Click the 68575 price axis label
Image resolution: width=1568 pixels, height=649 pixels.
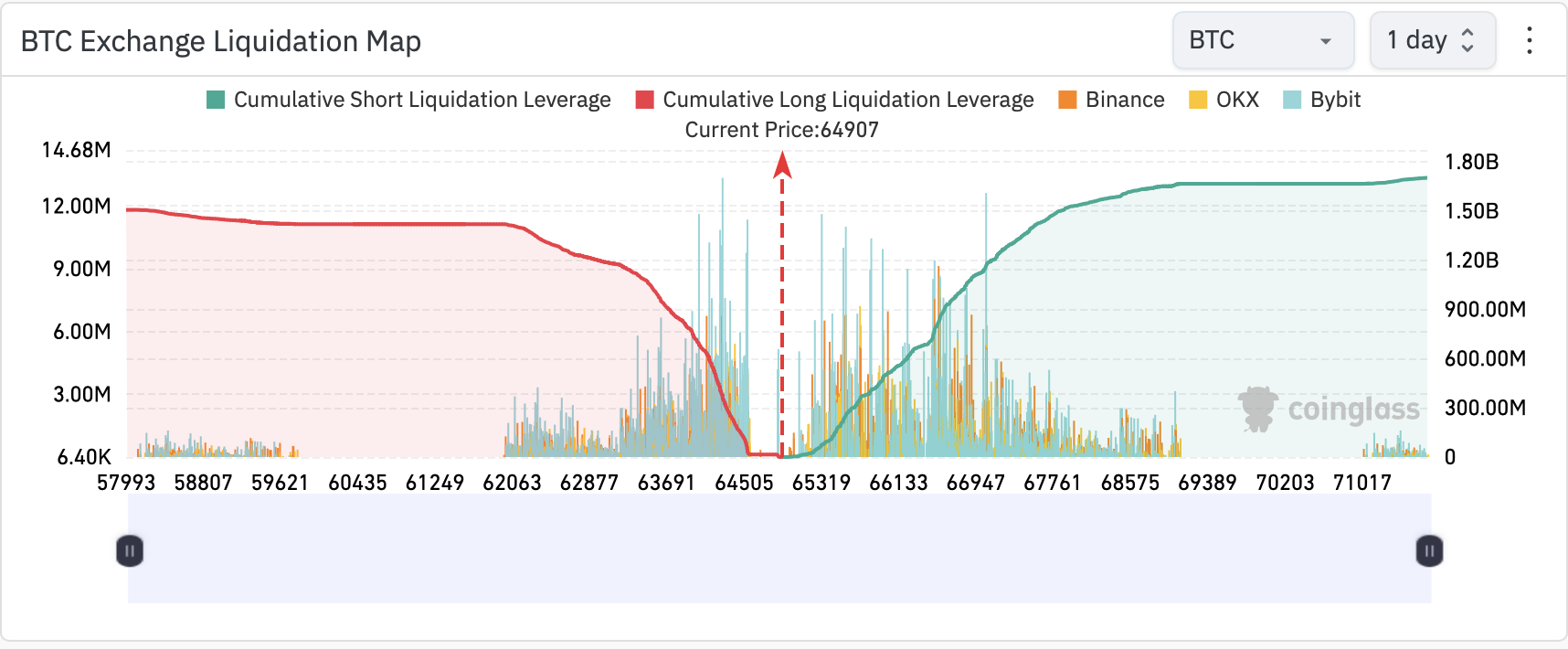[1130, 483]
